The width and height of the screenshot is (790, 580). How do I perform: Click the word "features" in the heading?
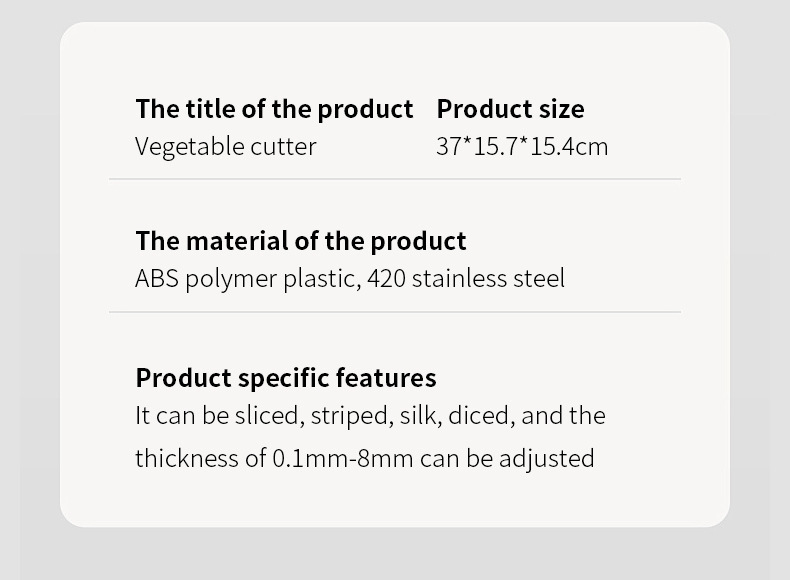click(x=386, y=378)
